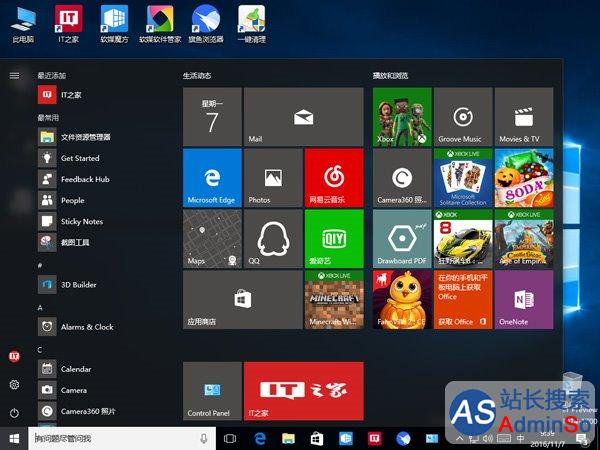The image size is (600, 450).
Task: Open Feedback Hub in app list
Action: click(x=101, y=179)
